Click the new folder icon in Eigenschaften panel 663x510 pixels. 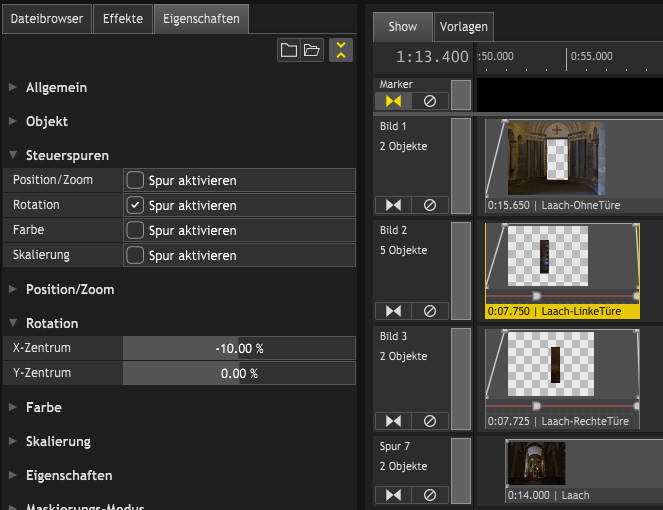[x=289, y=50]
